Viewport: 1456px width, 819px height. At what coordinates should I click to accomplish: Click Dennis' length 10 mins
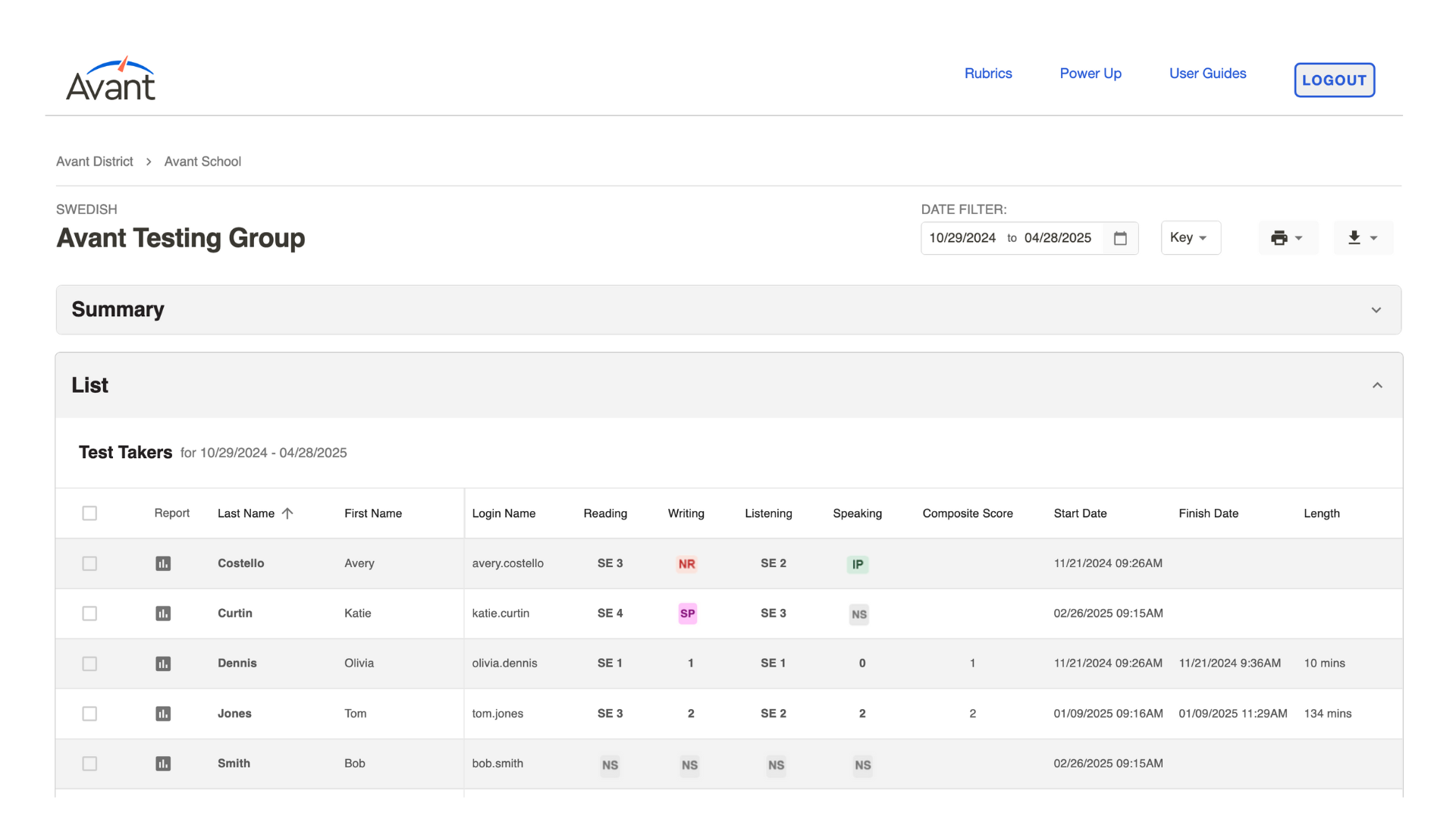point(1324,664)
